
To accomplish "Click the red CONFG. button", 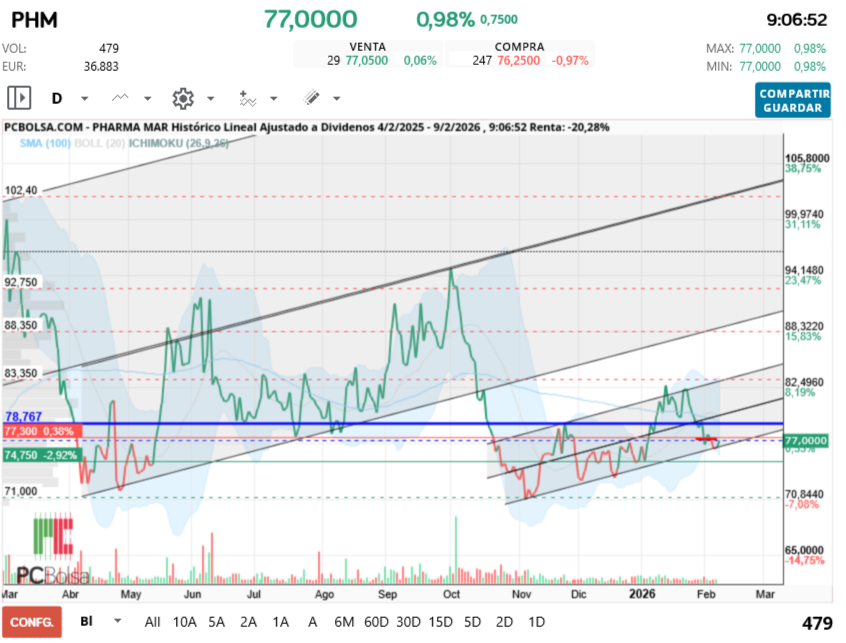I will click(x=31, y=622).
